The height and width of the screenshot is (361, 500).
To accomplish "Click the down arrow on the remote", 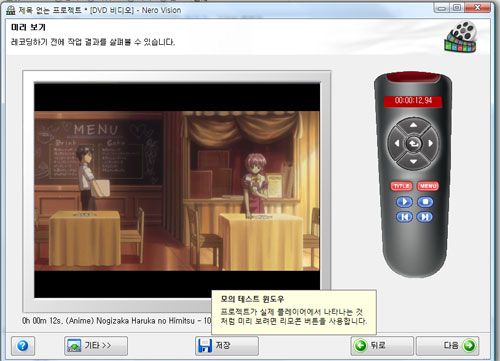I will pyautogui.click(x=413, y=162).
